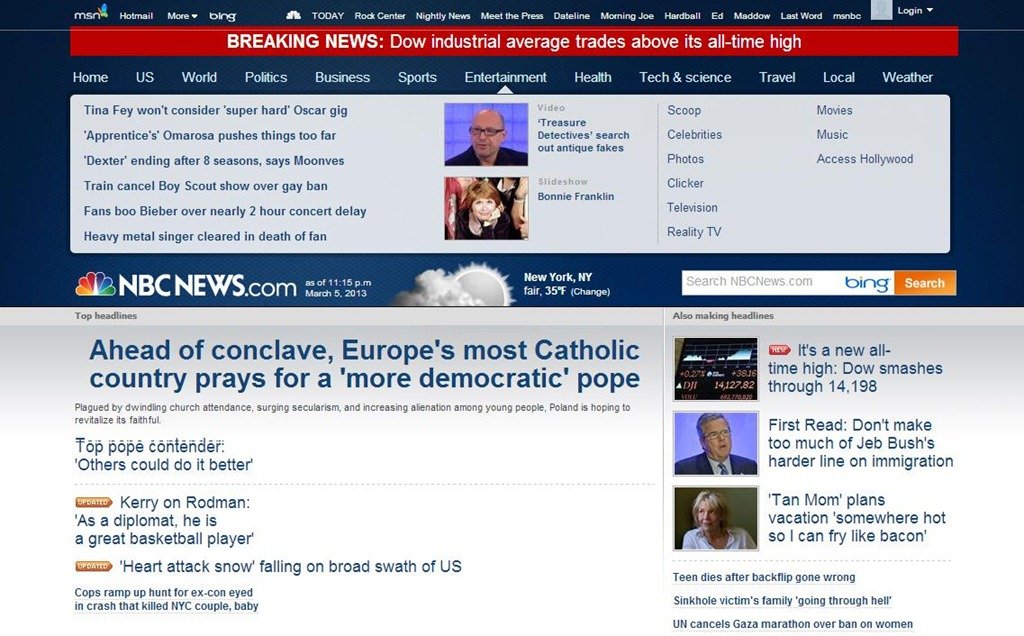This screenshot has height=636, width=1024.
Task: Click the NBC peacock icon beside TODAY
Action: tap(293, 15)
